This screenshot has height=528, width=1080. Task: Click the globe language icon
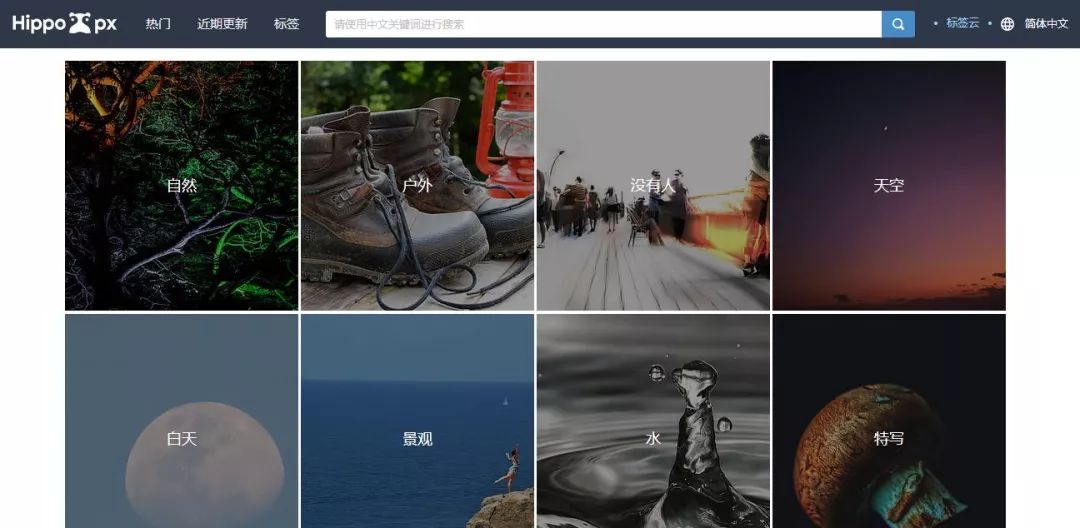pyautogui.click(x=1007, y=24)
